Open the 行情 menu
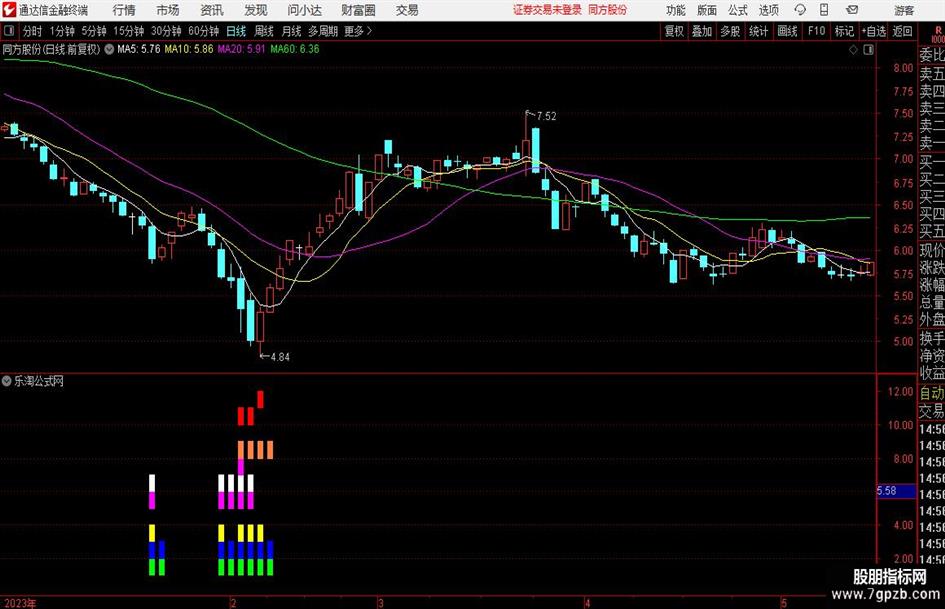Image resolution: width=945 pixels, height=609 pixels. [124, 10]
